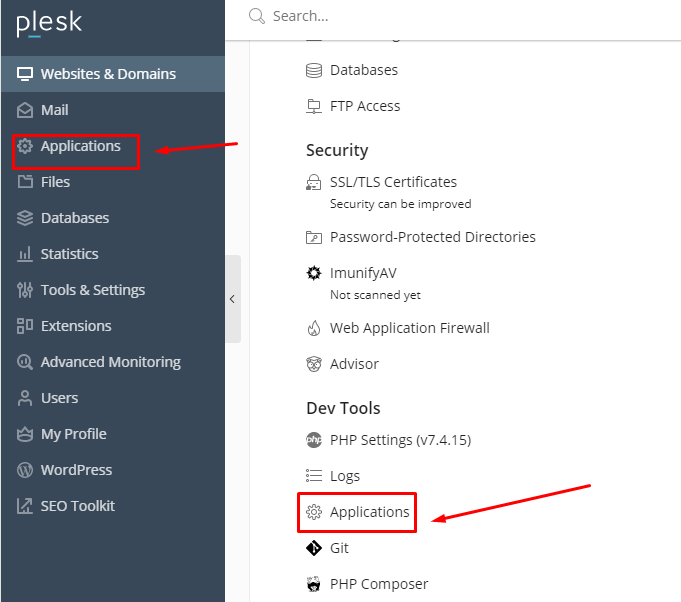Click the Users person icon
The height and width of the screenshot is (602, 681).
coord(25,398)
